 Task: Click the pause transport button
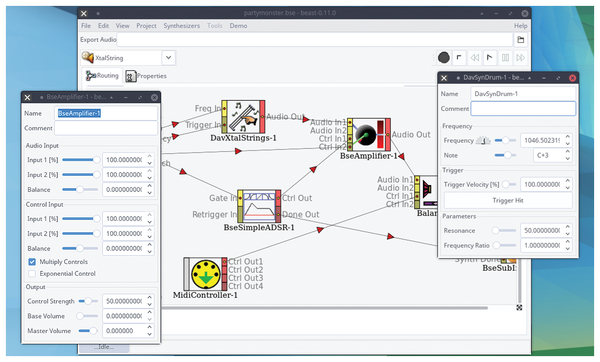pyautogui.click(x=505, y=58)
